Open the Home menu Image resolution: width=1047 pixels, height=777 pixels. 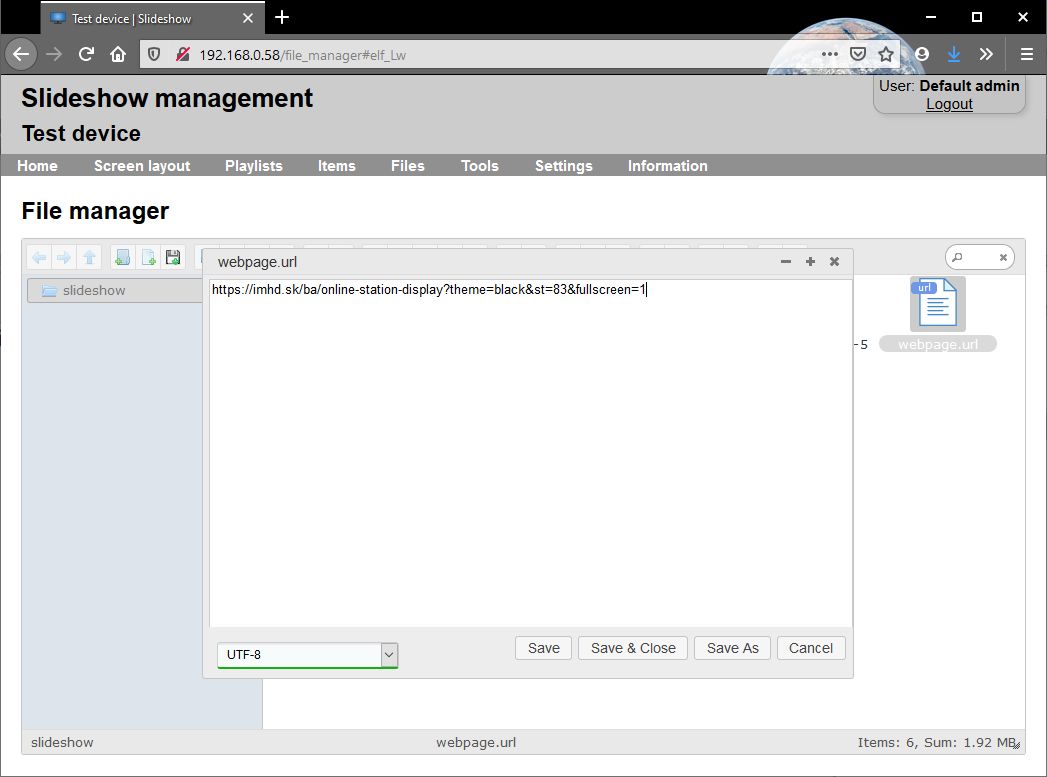click(x=37, y=166)
